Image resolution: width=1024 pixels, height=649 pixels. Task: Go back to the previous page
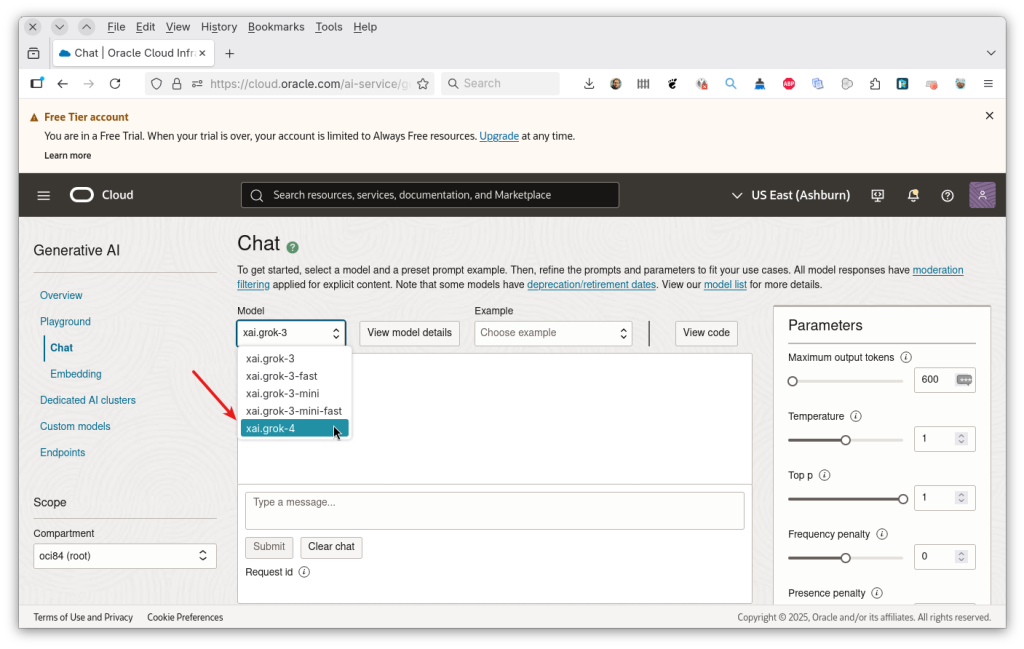63,84
